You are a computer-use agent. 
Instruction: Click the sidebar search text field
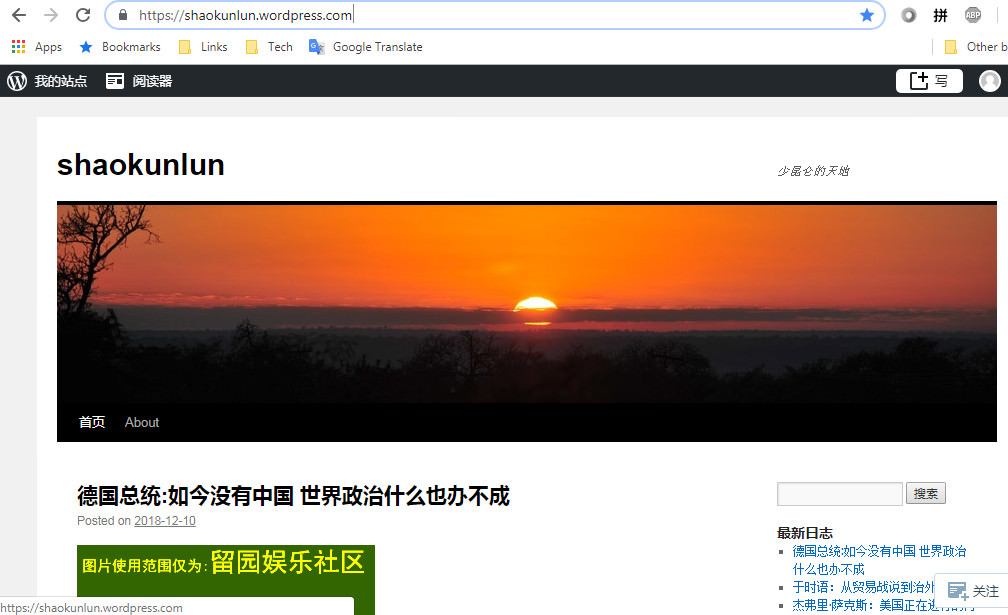[839, 494]
